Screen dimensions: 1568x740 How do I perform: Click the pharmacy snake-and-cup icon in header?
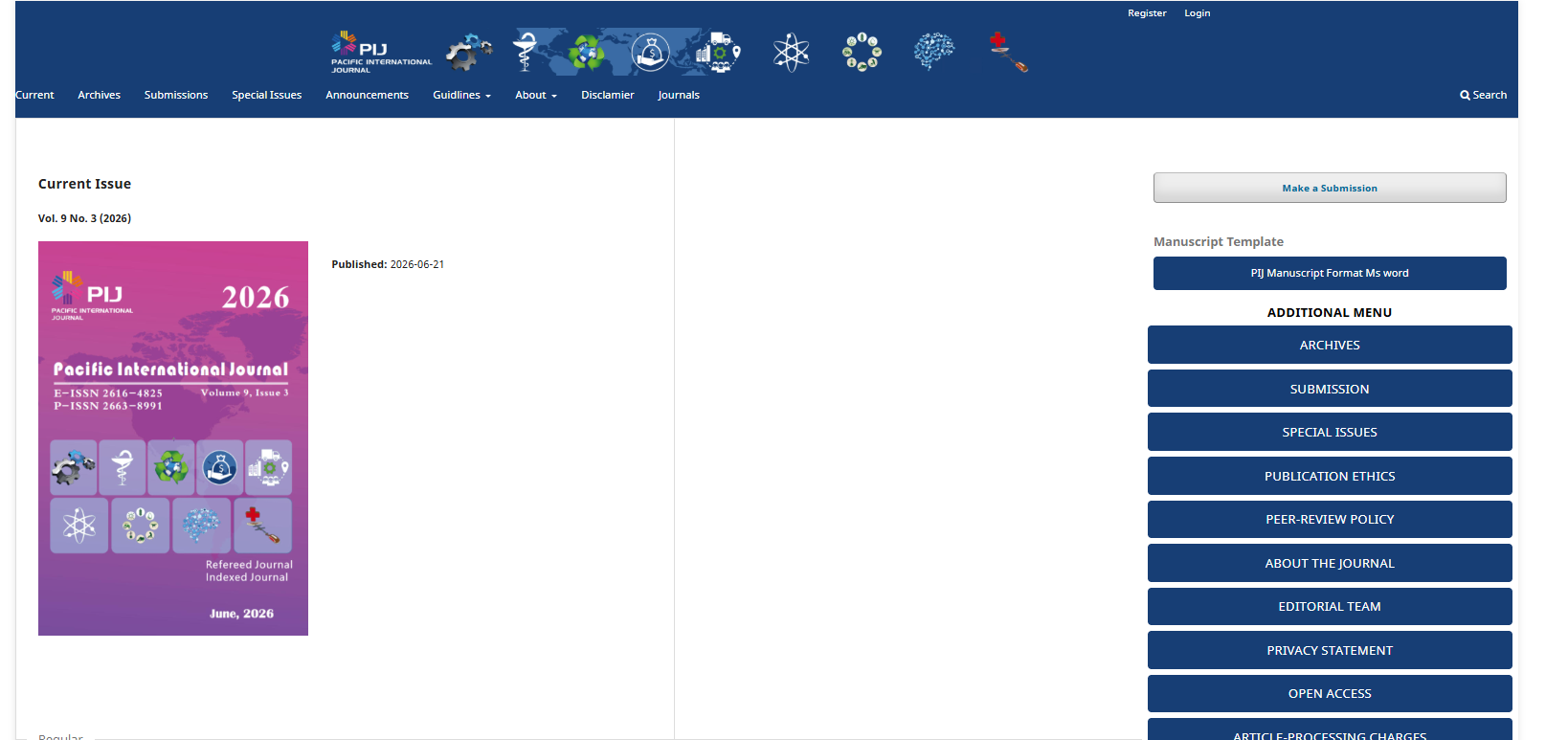pos(524,51)
